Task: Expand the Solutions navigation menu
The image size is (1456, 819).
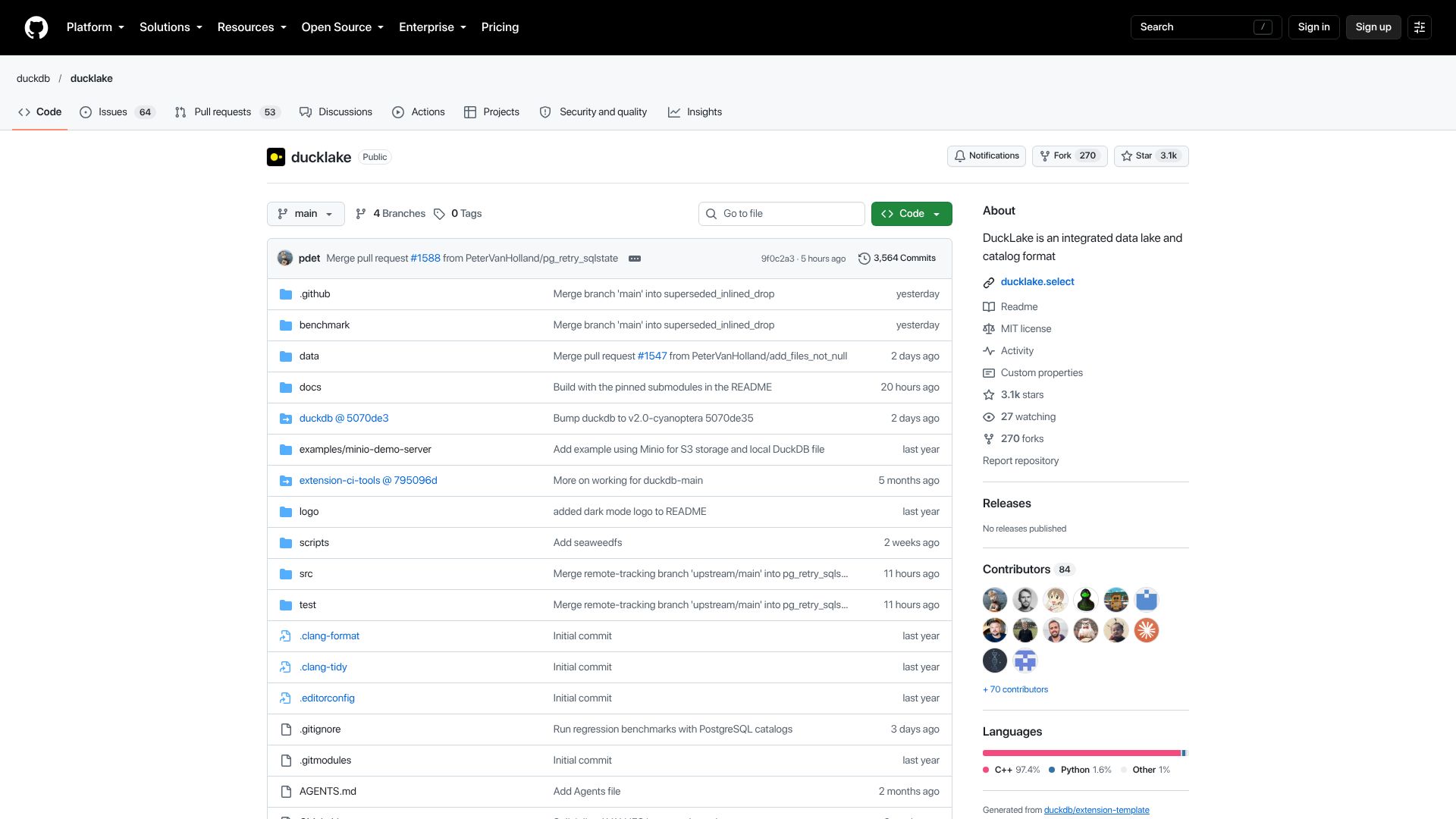Action: tap(171, 27)
